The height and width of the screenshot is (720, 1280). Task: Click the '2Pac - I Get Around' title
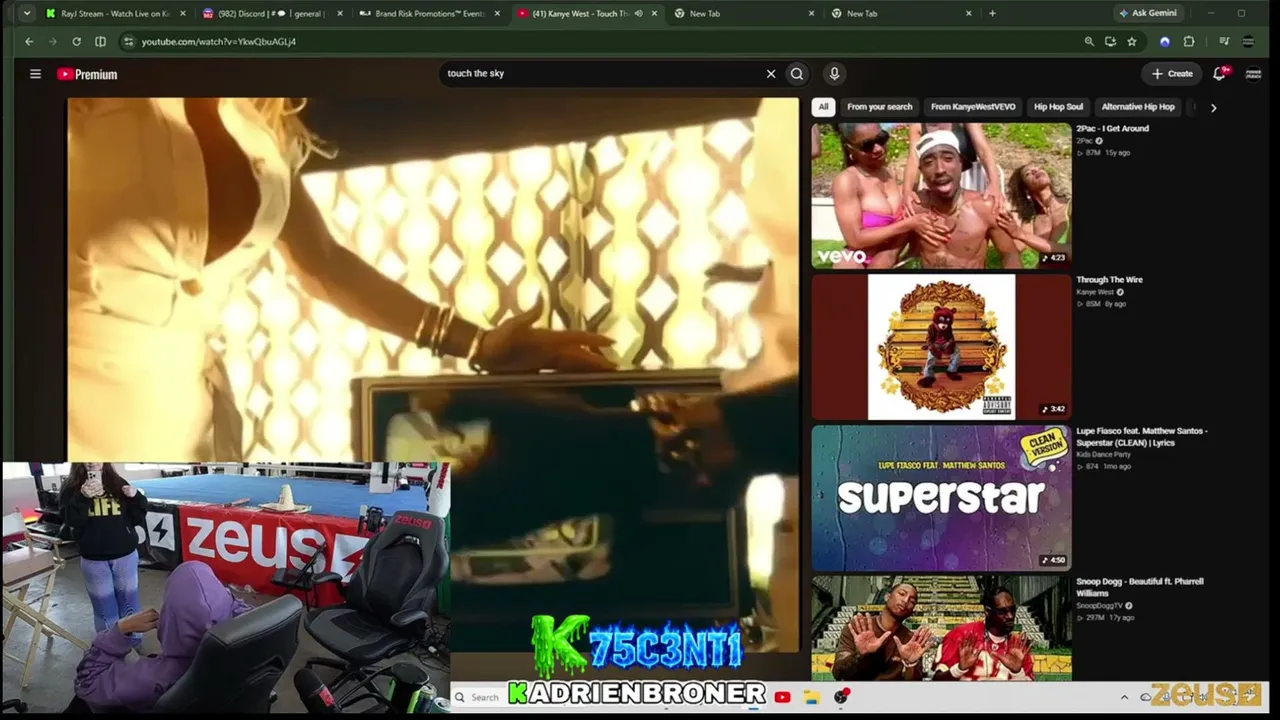pos(1113,129)
